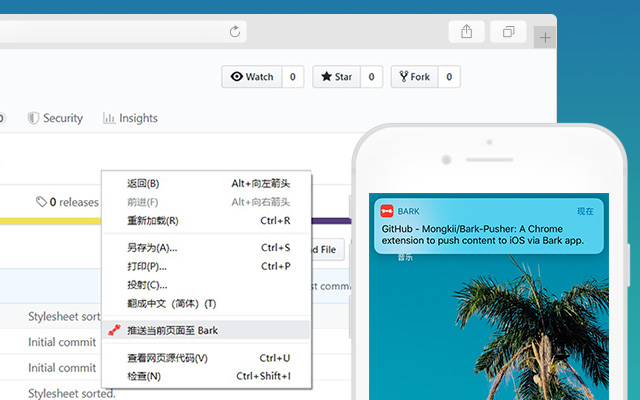Click the Stylesheet sorted. commit message
This screenshot has height=400, width=640.
tap(72, 393)
